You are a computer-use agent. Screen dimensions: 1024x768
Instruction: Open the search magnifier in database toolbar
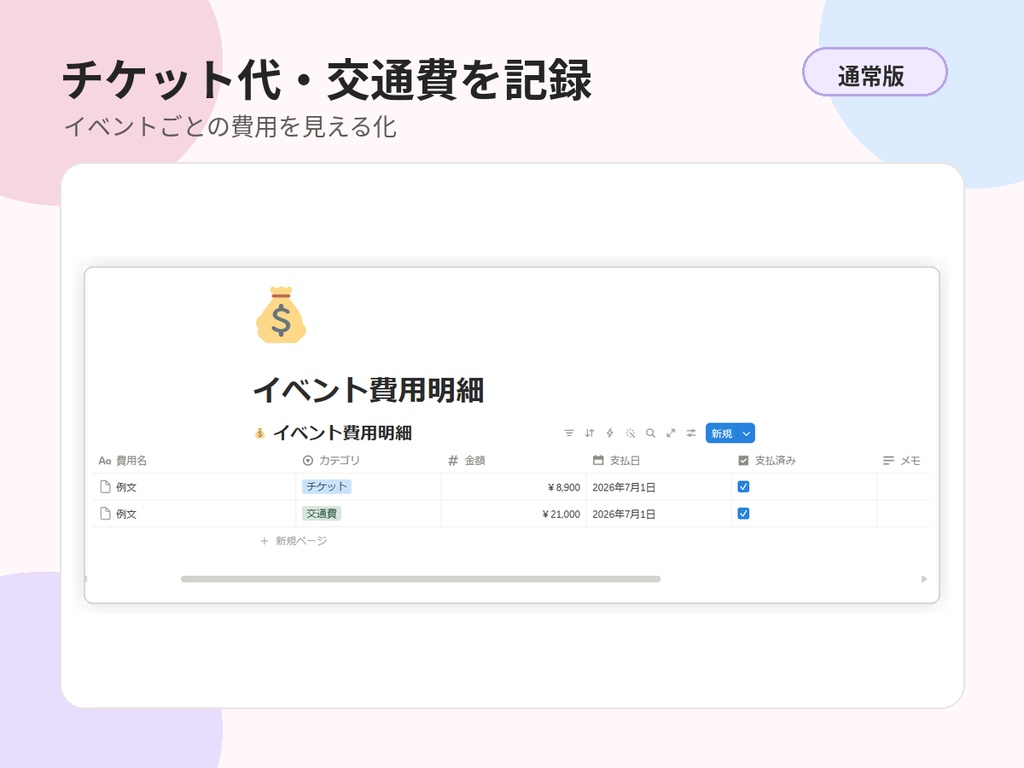coord(650,433)
